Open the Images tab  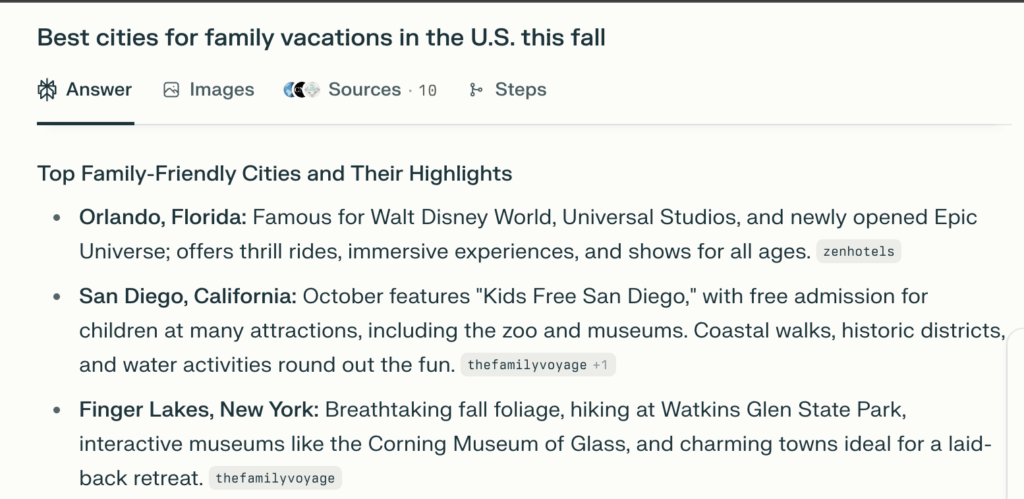[x=221, y=90]
